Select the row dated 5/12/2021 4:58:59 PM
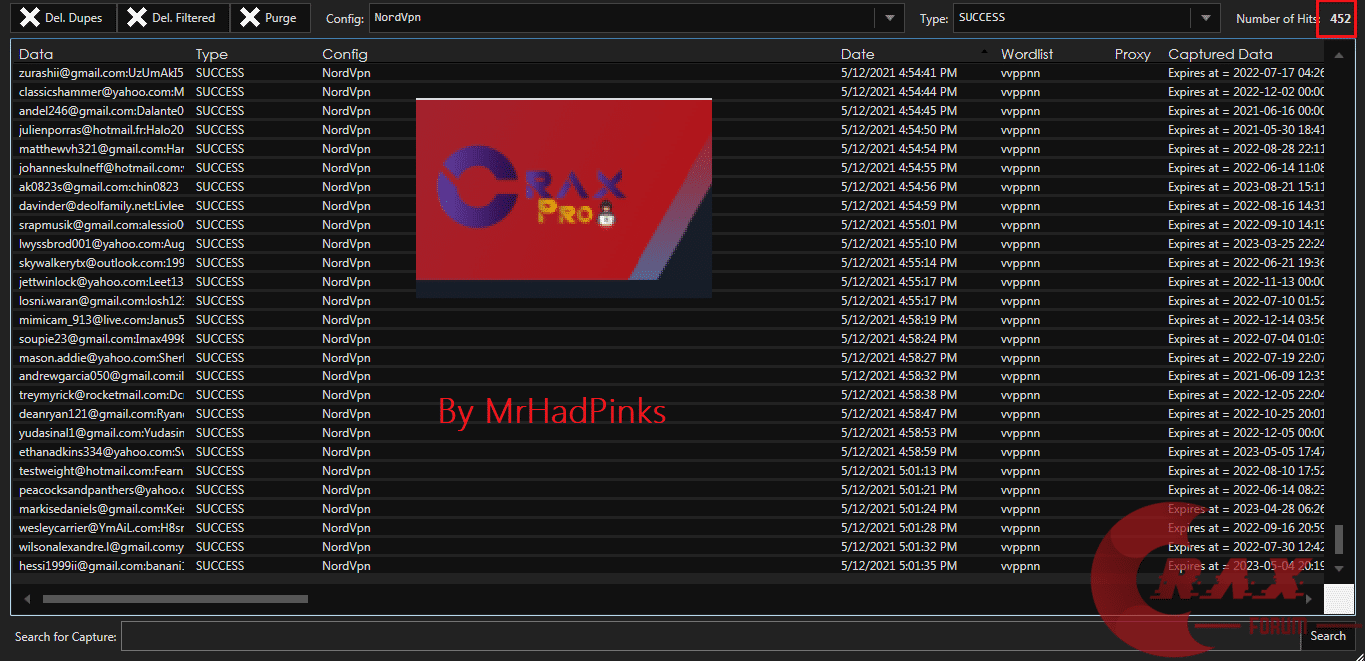 [668, 452]
